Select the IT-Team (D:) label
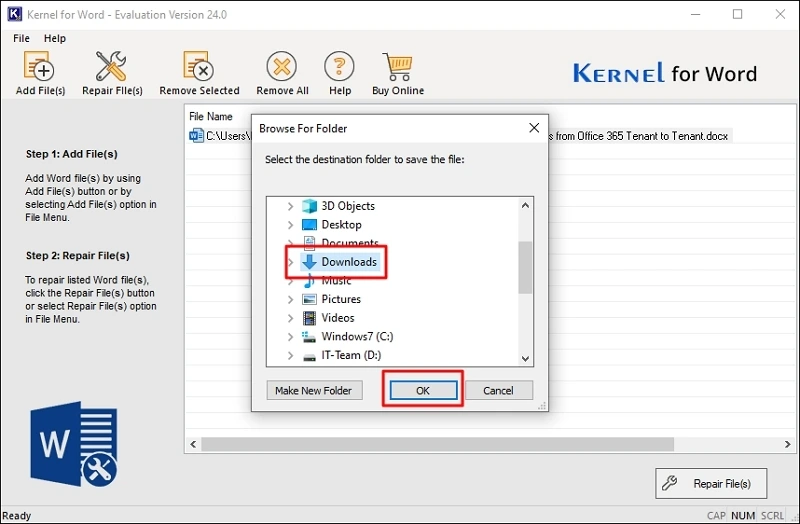The height and width of the screenshot is (524, 800). tap(351, 355)
